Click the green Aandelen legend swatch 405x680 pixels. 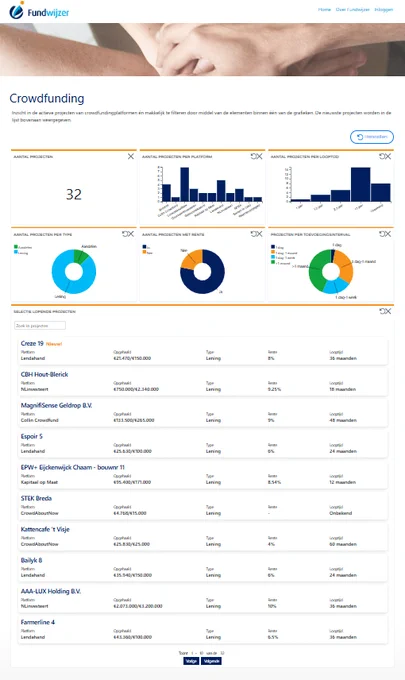16,247
